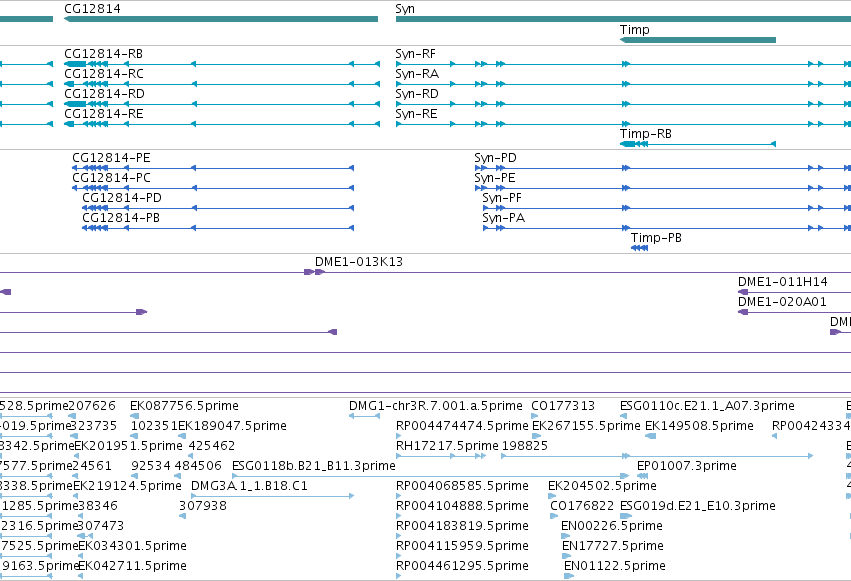Click the Syn-PD protein label
The image size is (851, 581).
tap(496, 158)
